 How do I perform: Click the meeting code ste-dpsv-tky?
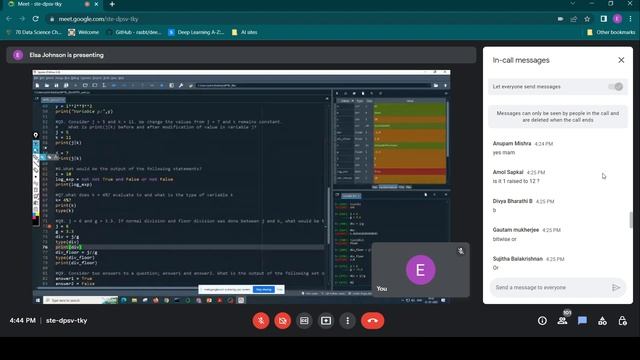67,320
